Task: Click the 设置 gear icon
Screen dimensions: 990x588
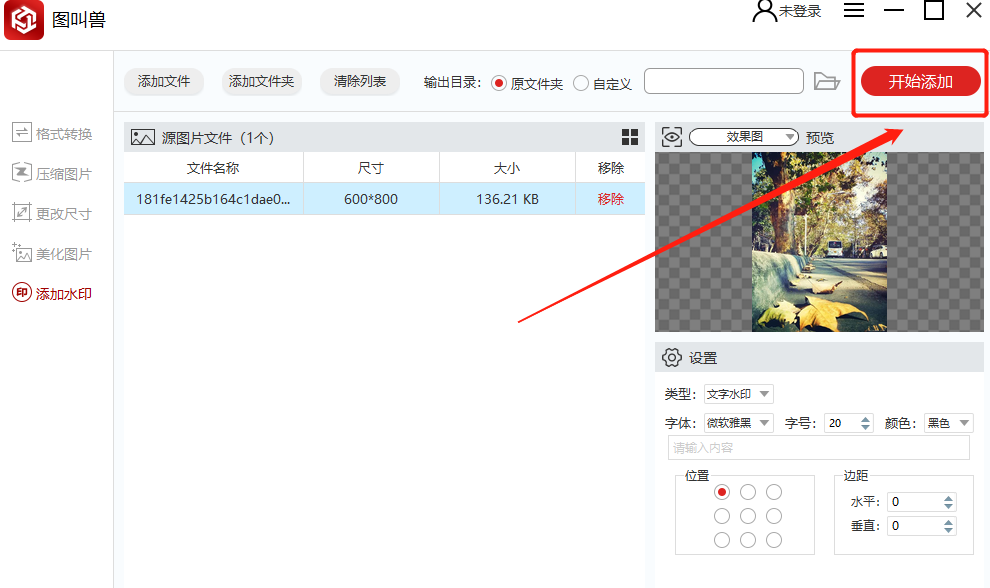Action: [672, 357]
